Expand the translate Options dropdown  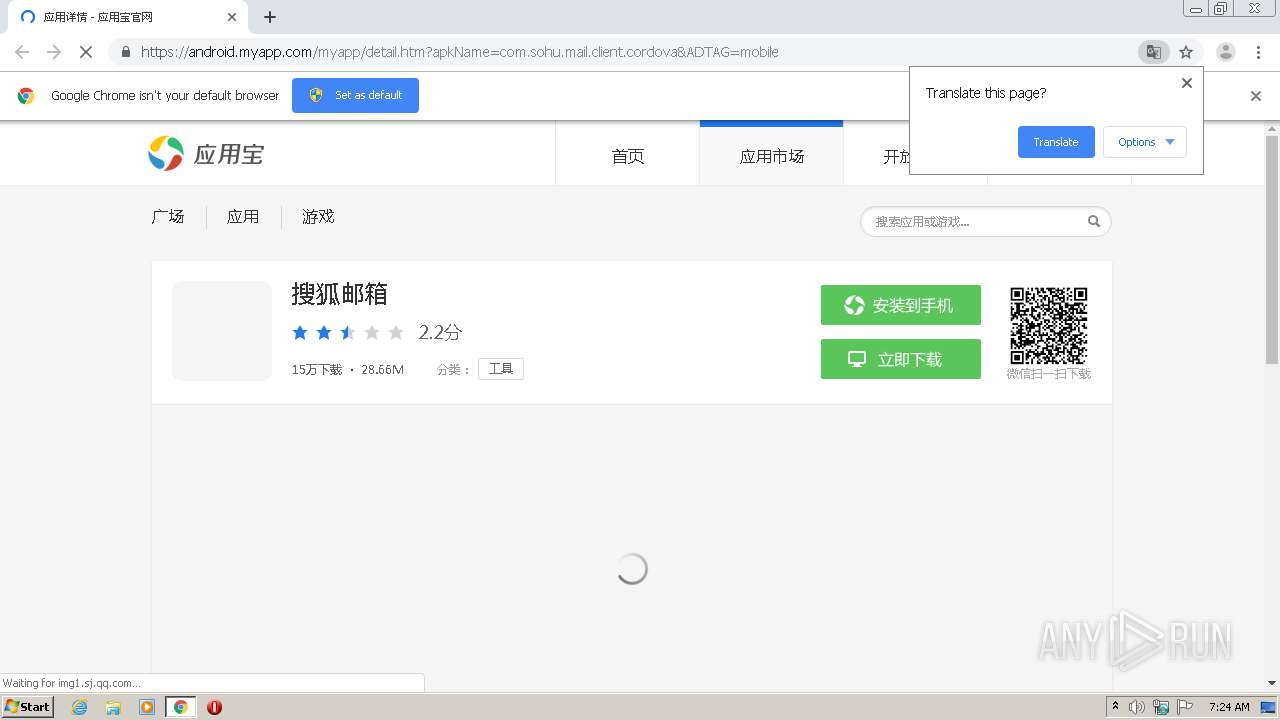1145,142
